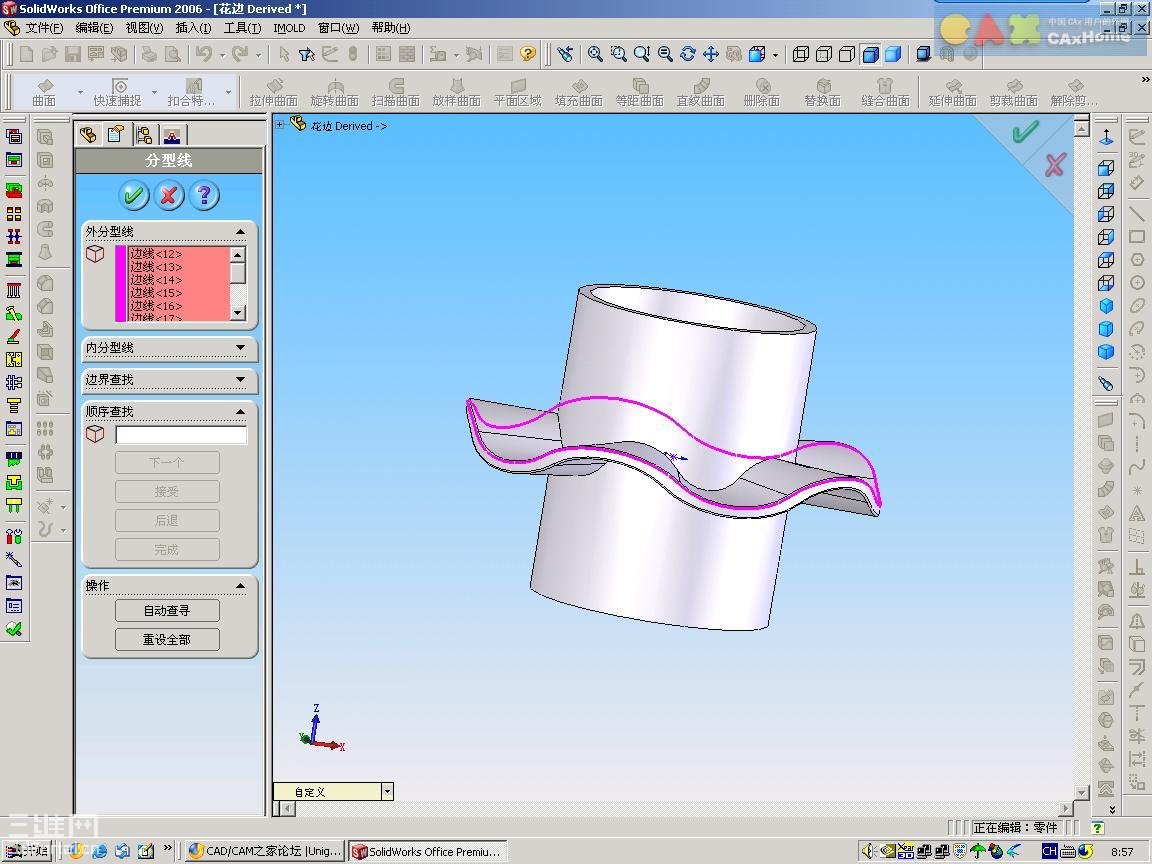Click the 顺序查找 input field
The width and height of the screenshot is (1152, 864).
pos(181,435)
